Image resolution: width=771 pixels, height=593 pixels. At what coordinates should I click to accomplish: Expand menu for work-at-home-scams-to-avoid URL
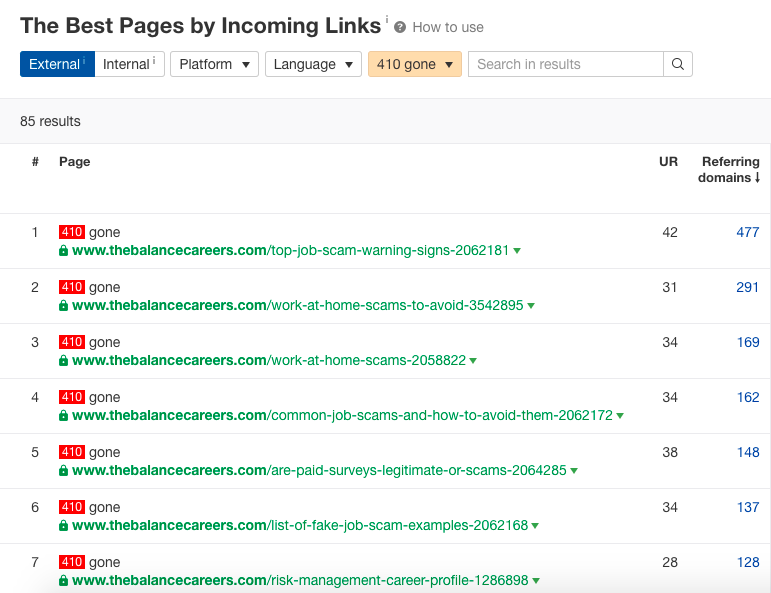(x=531, y=306)
